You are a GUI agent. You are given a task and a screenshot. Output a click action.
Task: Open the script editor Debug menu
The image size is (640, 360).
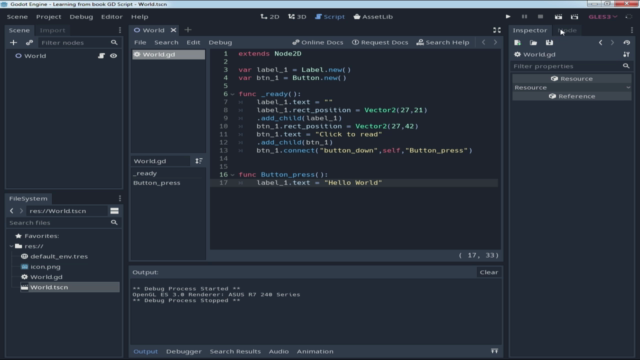pyautogui.click(x=220, y=42)
